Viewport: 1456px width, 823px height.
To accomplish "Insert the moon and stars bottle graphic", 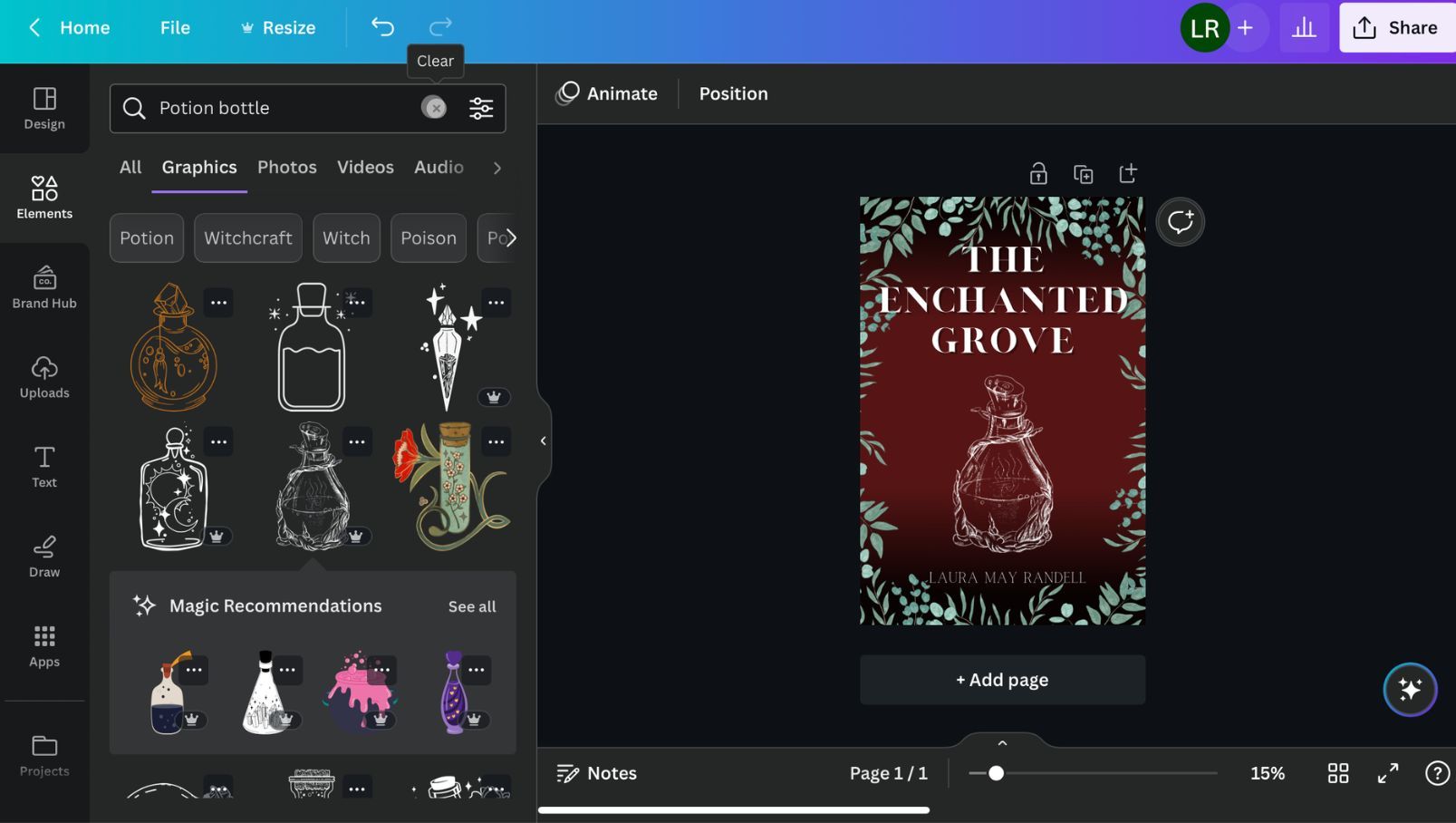I will 174,488.
